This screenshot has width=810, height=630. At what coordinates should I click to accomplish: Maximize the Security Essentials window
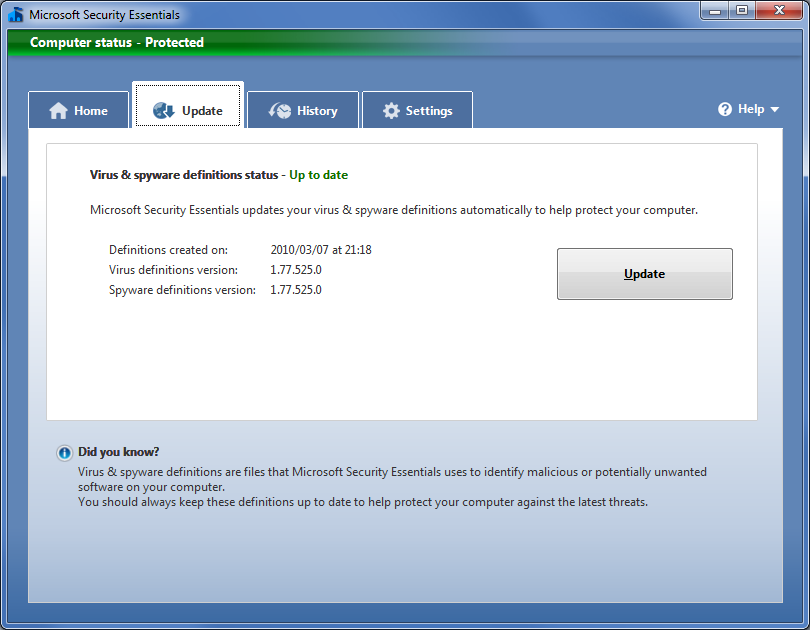742,11
